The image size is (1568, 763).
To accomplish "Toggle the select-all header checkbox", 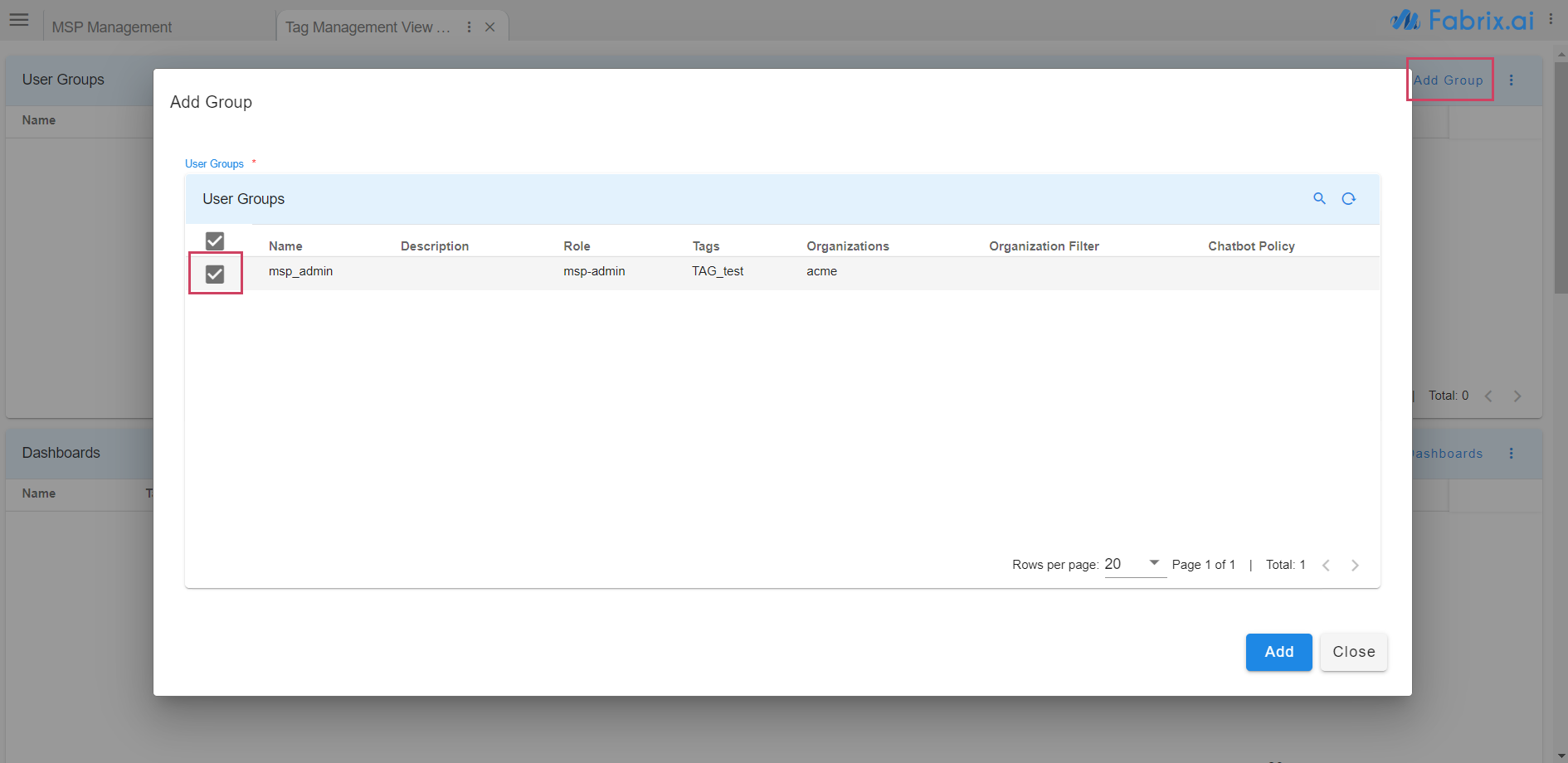I will pos(215,241).
